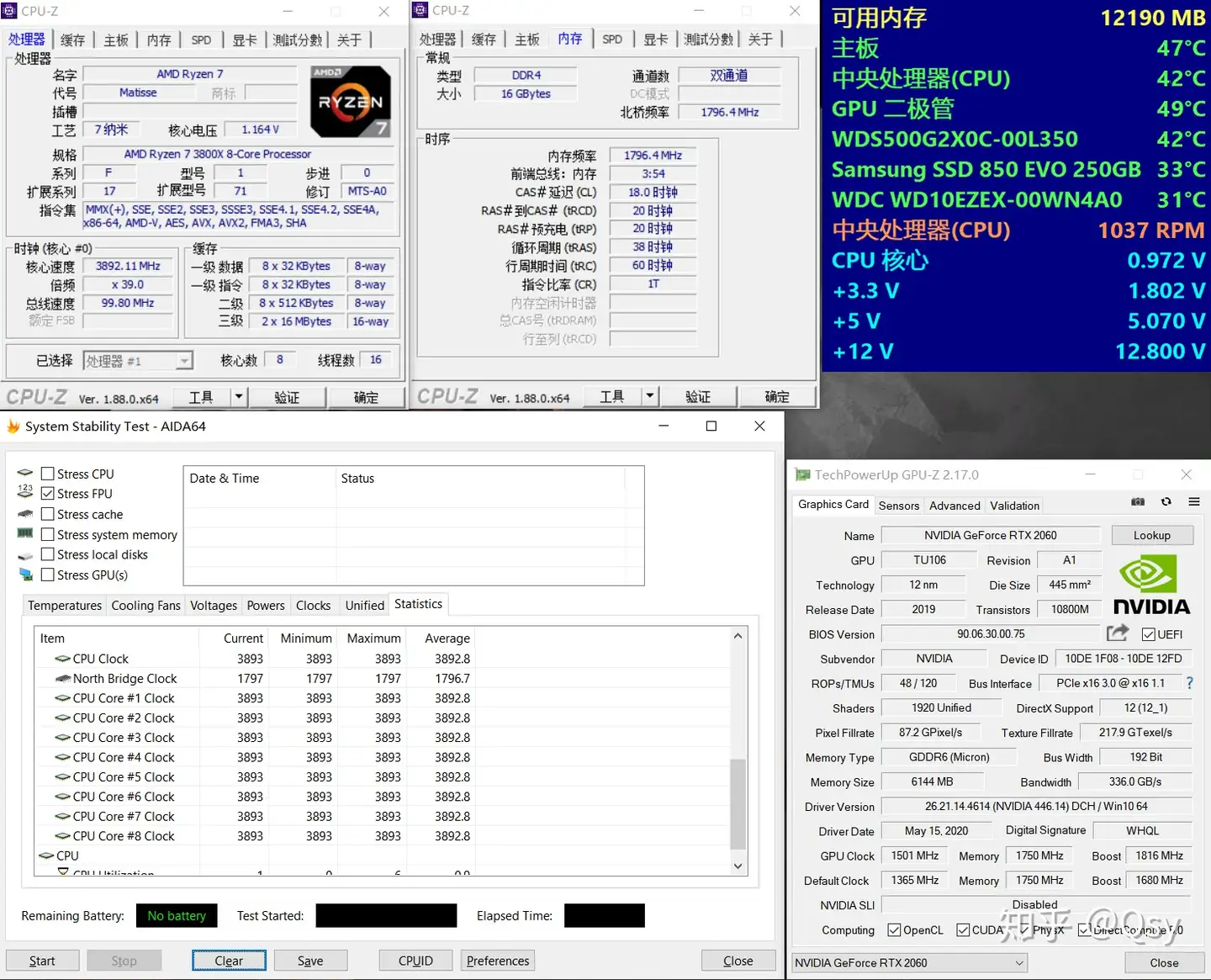
Task: Click Ryzen 7 logo in CPU-Z
Action: pos(351,101)
